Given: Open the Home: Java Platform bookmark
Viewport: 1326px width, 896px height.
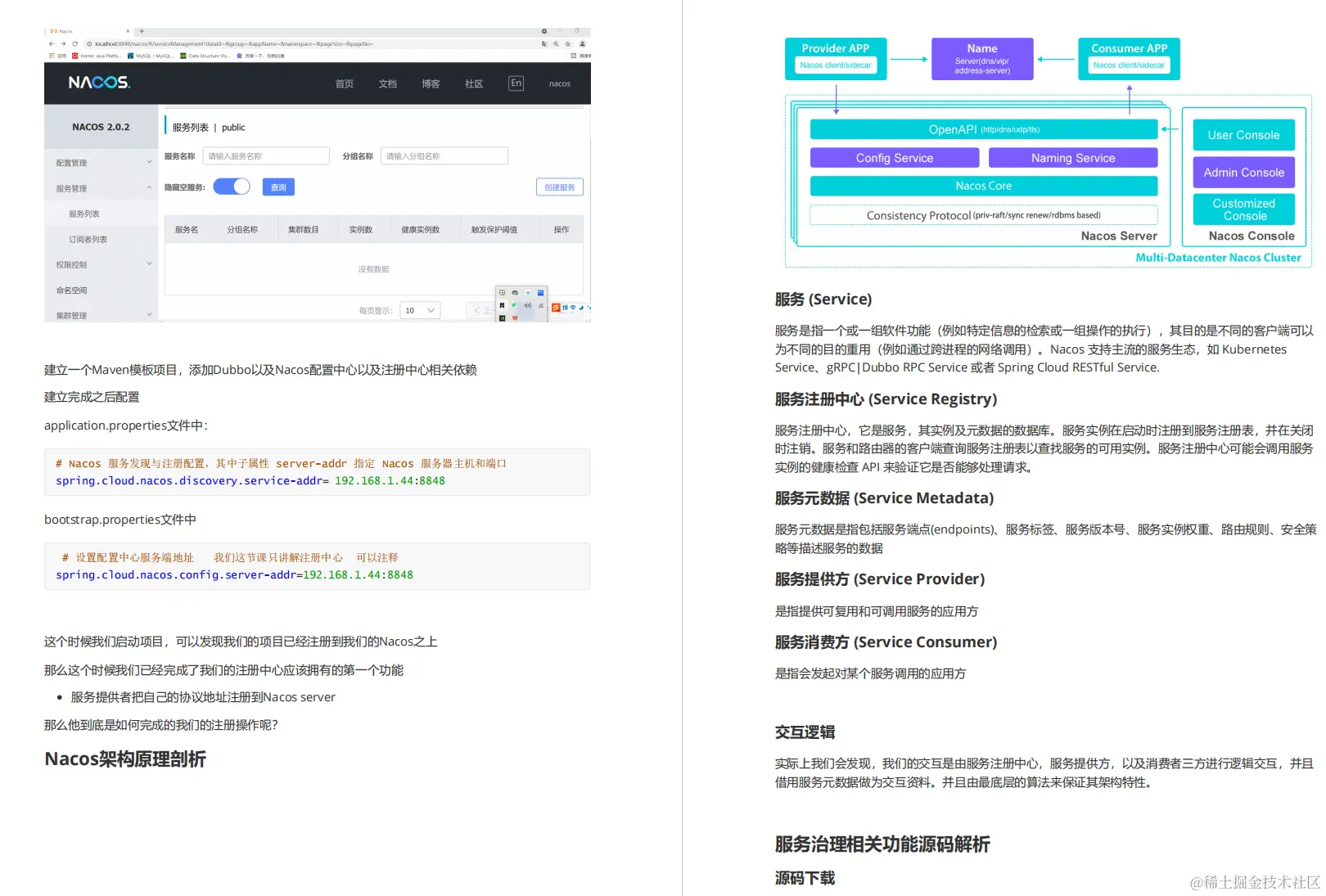Looking at the screenshot, I should coord(96,56).
